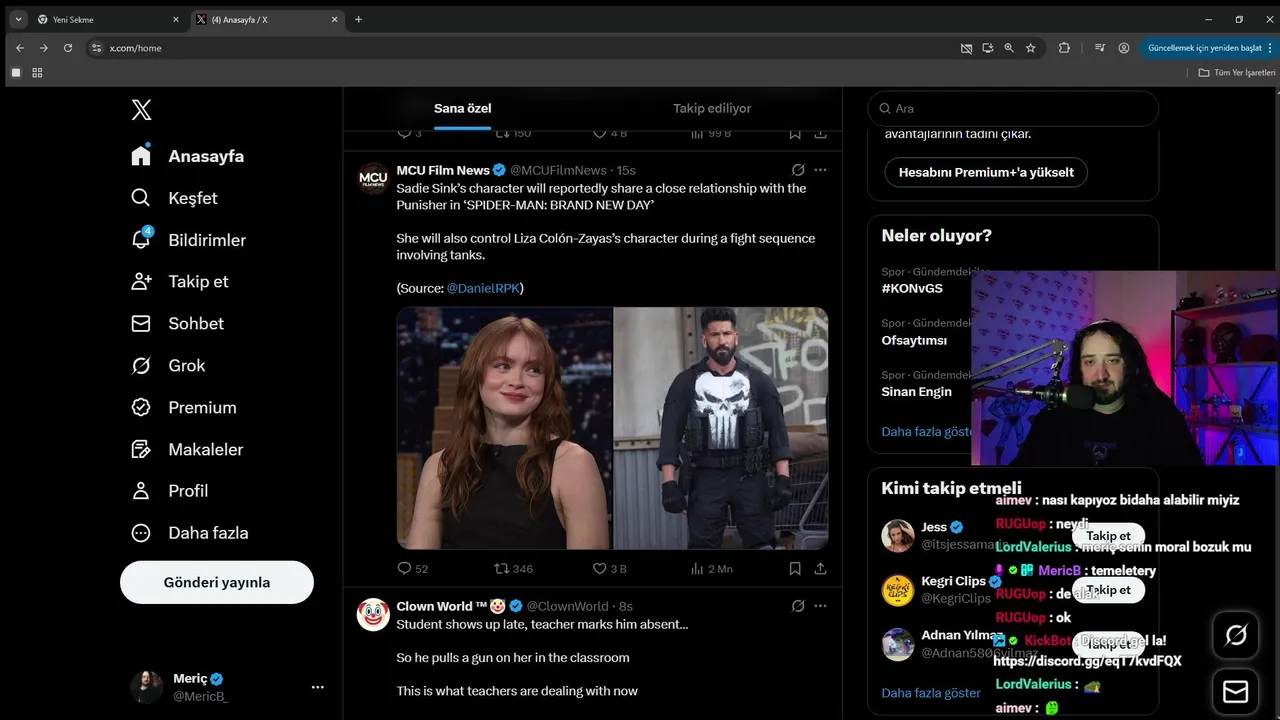Open the media controls icon in toolbar
Screen dimensions: 1280x720
pyautogui.click(x=1100, y=48)
